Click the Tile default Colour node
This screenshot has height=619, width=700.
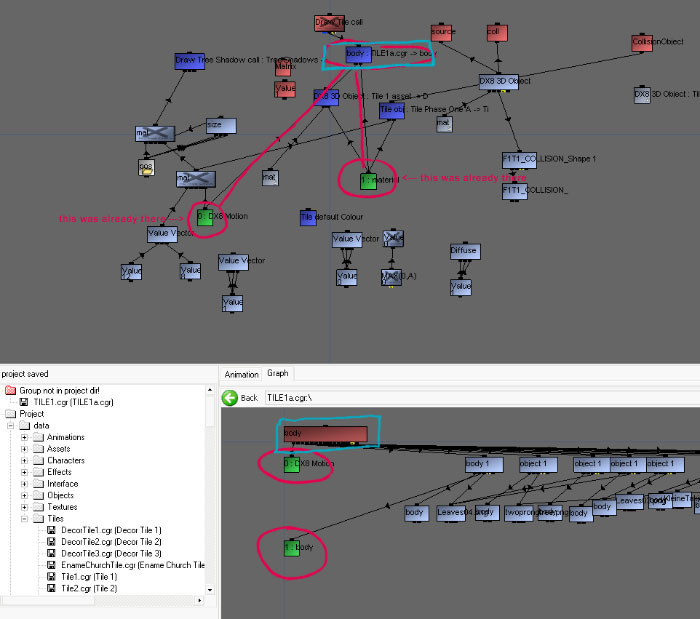tap(307, 217)
